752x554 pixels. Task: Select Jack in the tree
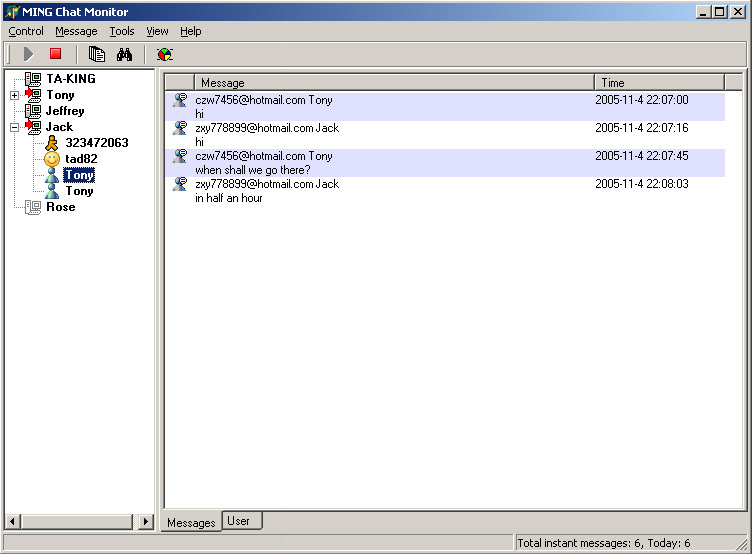[59, 127]
